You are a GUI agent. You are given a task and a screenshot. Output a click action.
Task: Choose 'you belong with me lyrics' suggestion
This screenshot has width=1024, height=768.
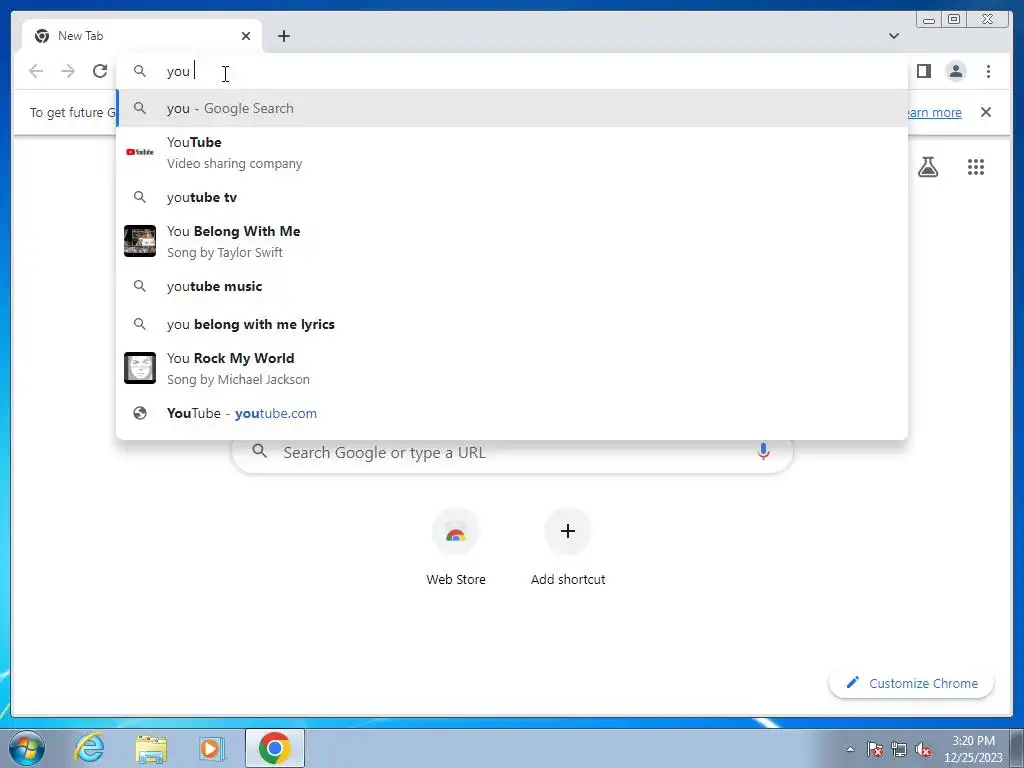click(x=512, y=324)
